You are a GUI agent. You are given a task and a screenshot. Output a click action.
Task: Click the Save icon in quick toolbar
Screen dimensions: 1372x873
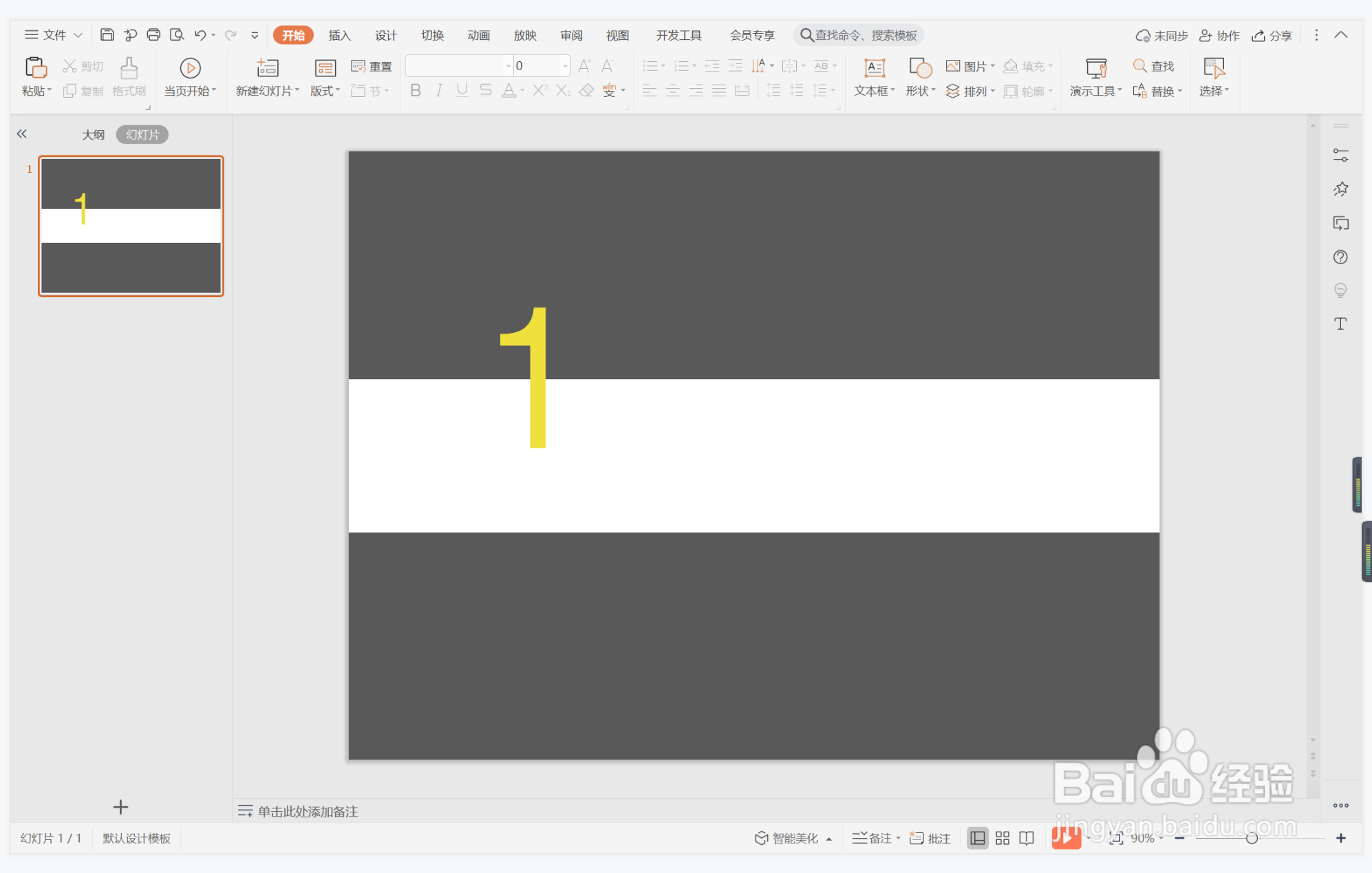(x=107, y=34)
